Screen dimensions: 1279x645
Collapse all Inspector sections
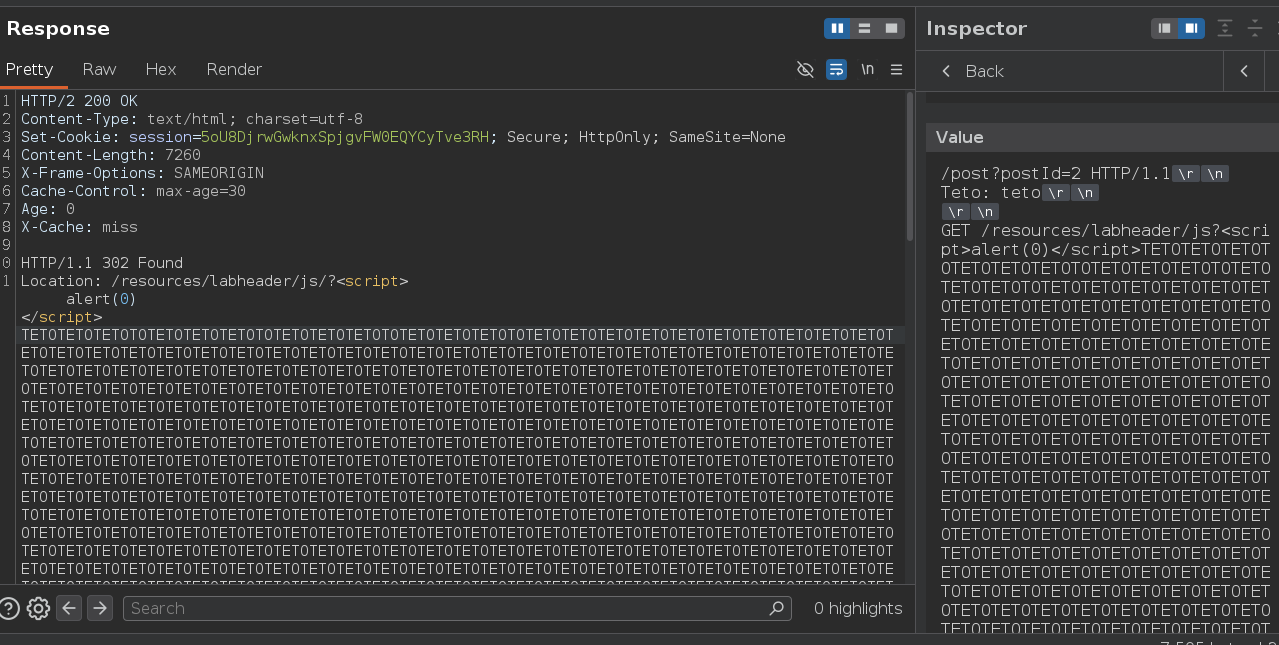coord(1255,28)
